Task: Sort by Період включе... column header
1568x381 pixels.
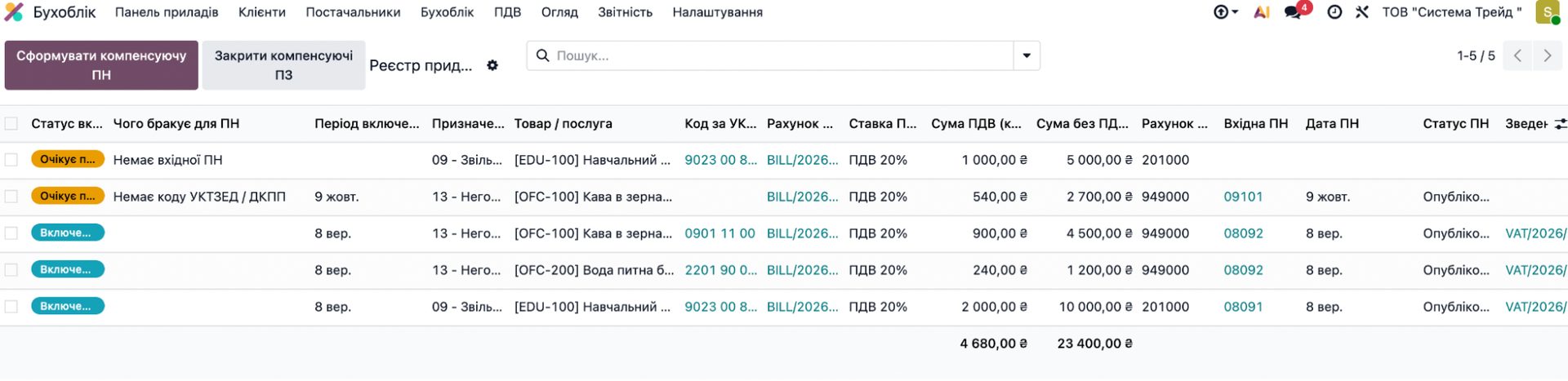Action: [367, 124]
